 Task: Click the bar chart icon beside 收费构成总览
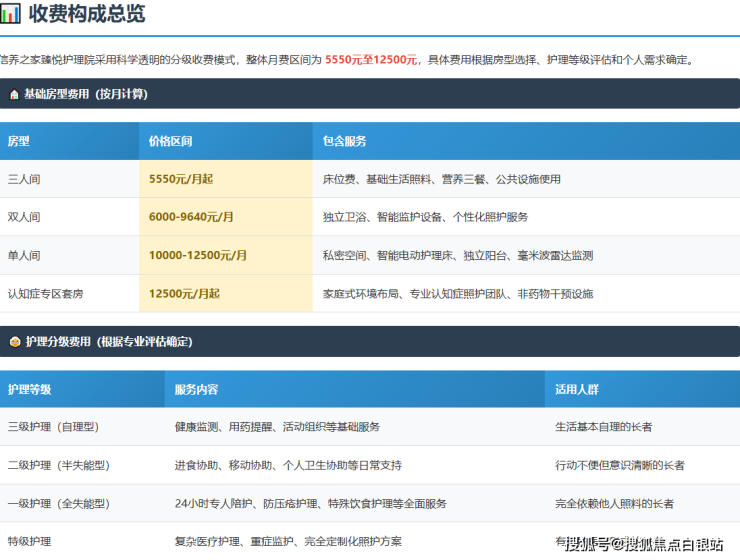point(10,14)
